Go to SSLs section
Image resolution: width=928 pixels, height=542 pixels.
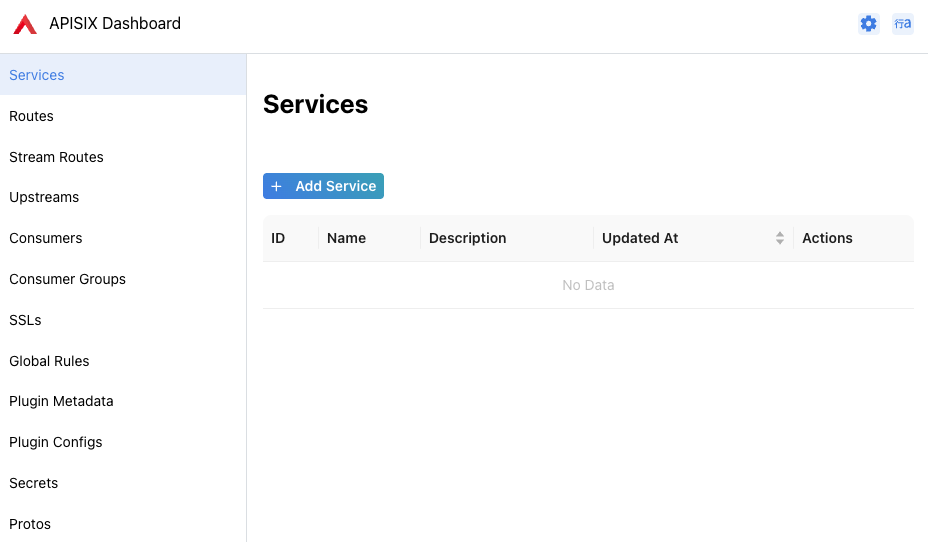(123, 320)
